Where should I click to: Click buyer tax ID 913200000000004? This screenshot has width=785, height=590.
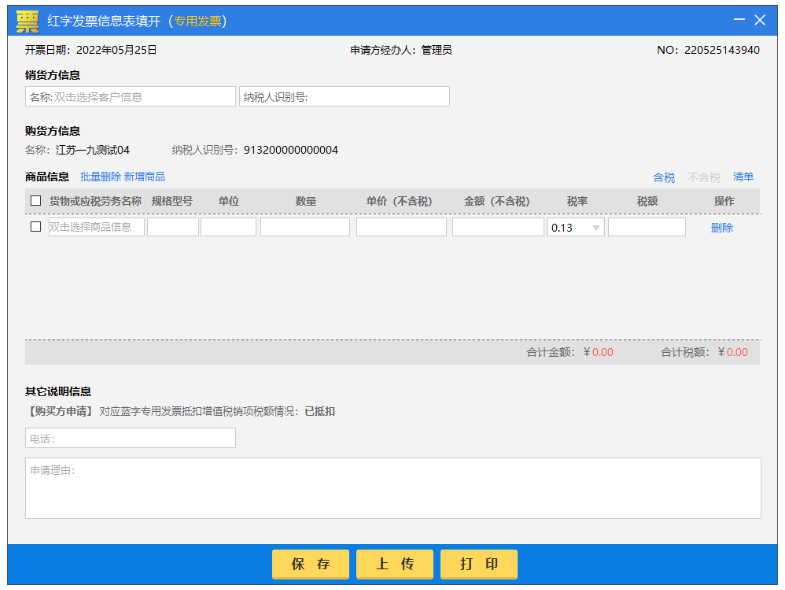click(x=291, y=150)
